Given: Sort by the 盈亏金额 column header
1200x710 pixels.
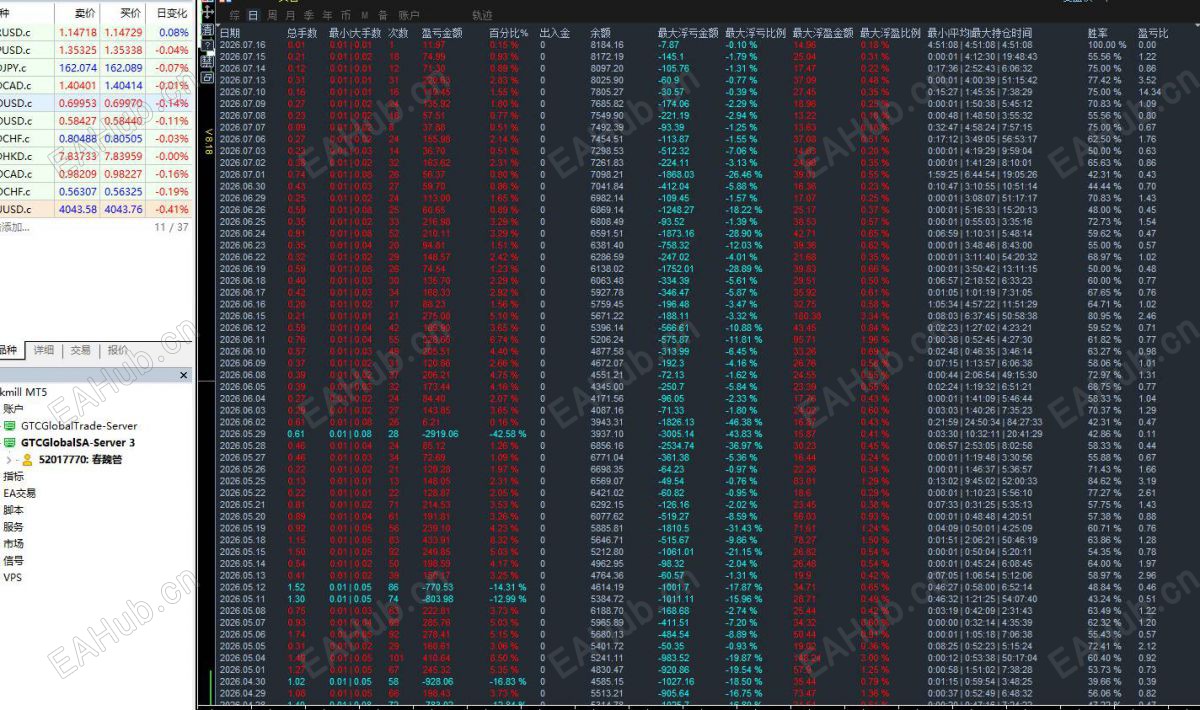Looking at the screenshot, I should (x=442, y=33).
